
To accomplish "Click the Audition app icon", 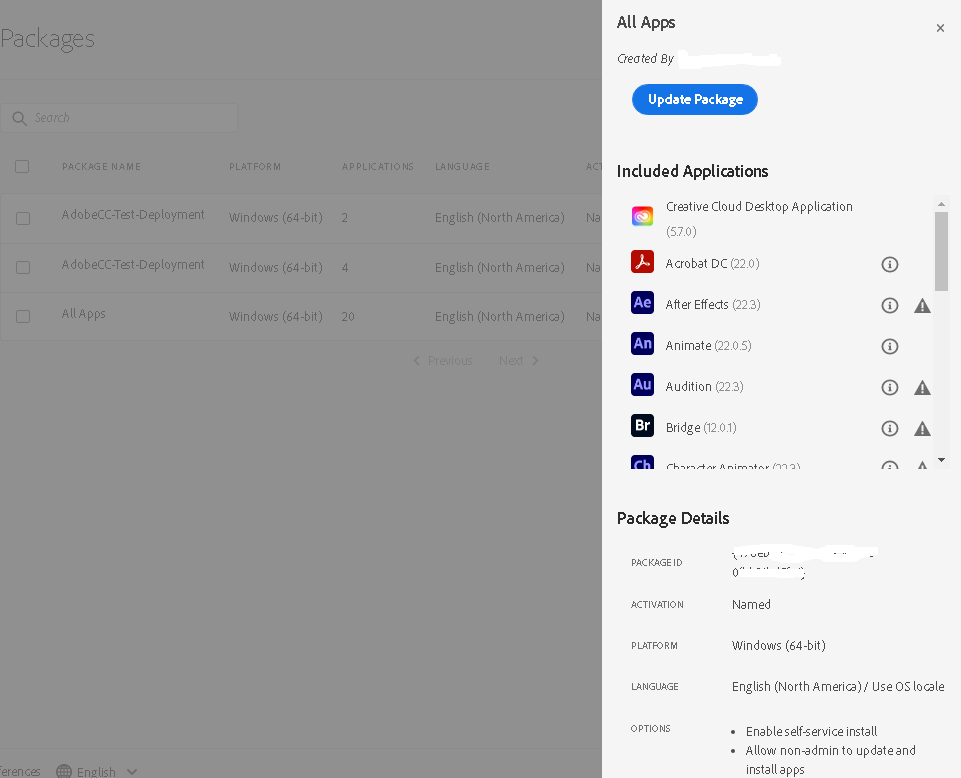I will click(x=642, y=385).
